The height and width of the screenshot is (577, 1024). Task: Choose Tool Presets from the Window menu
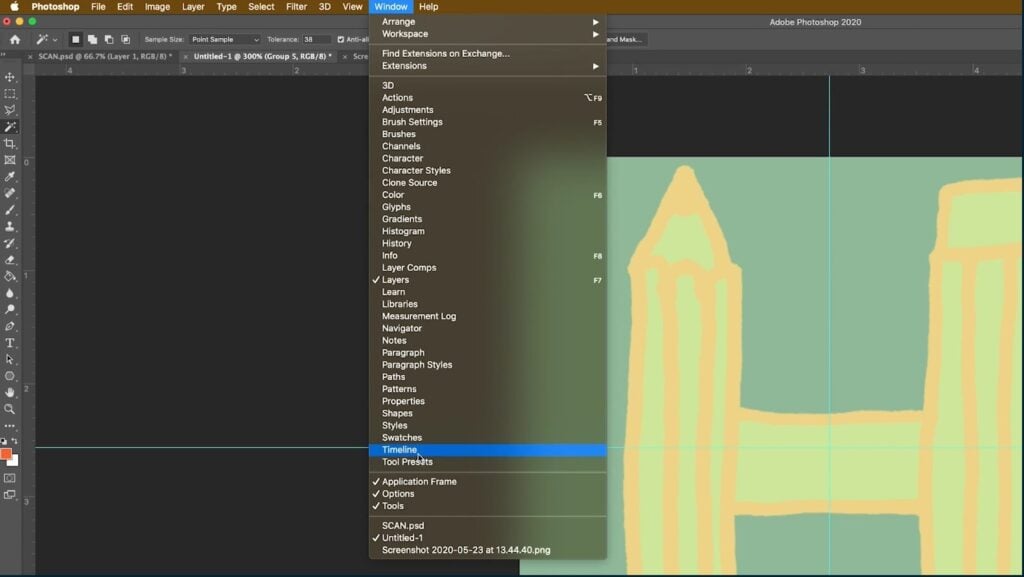(488, 462)
